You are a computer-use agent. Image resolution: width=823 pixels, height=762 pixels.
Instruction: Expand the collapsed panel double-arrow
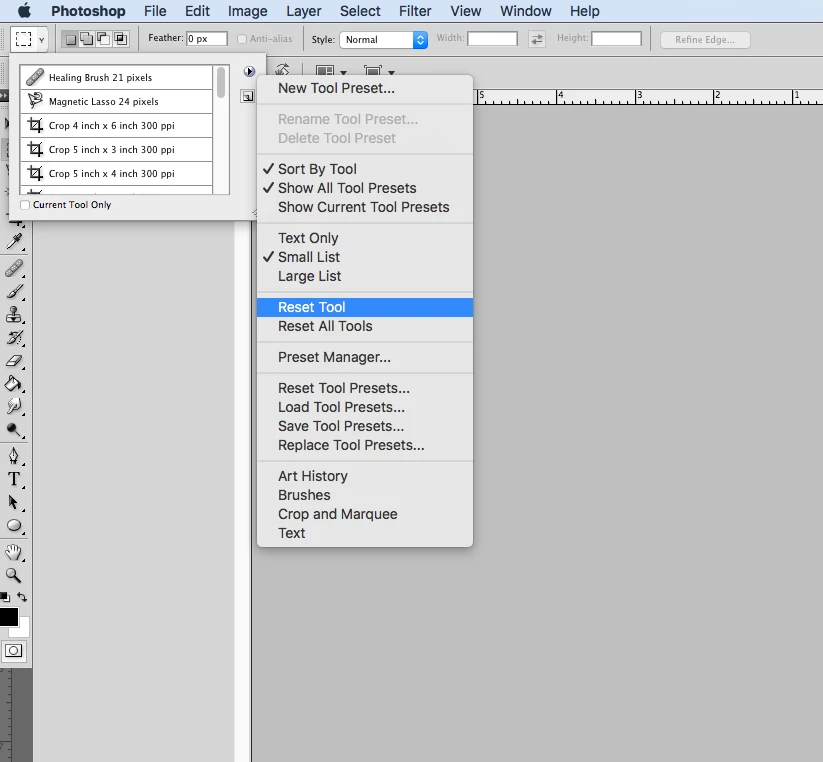tap(4, 96)
